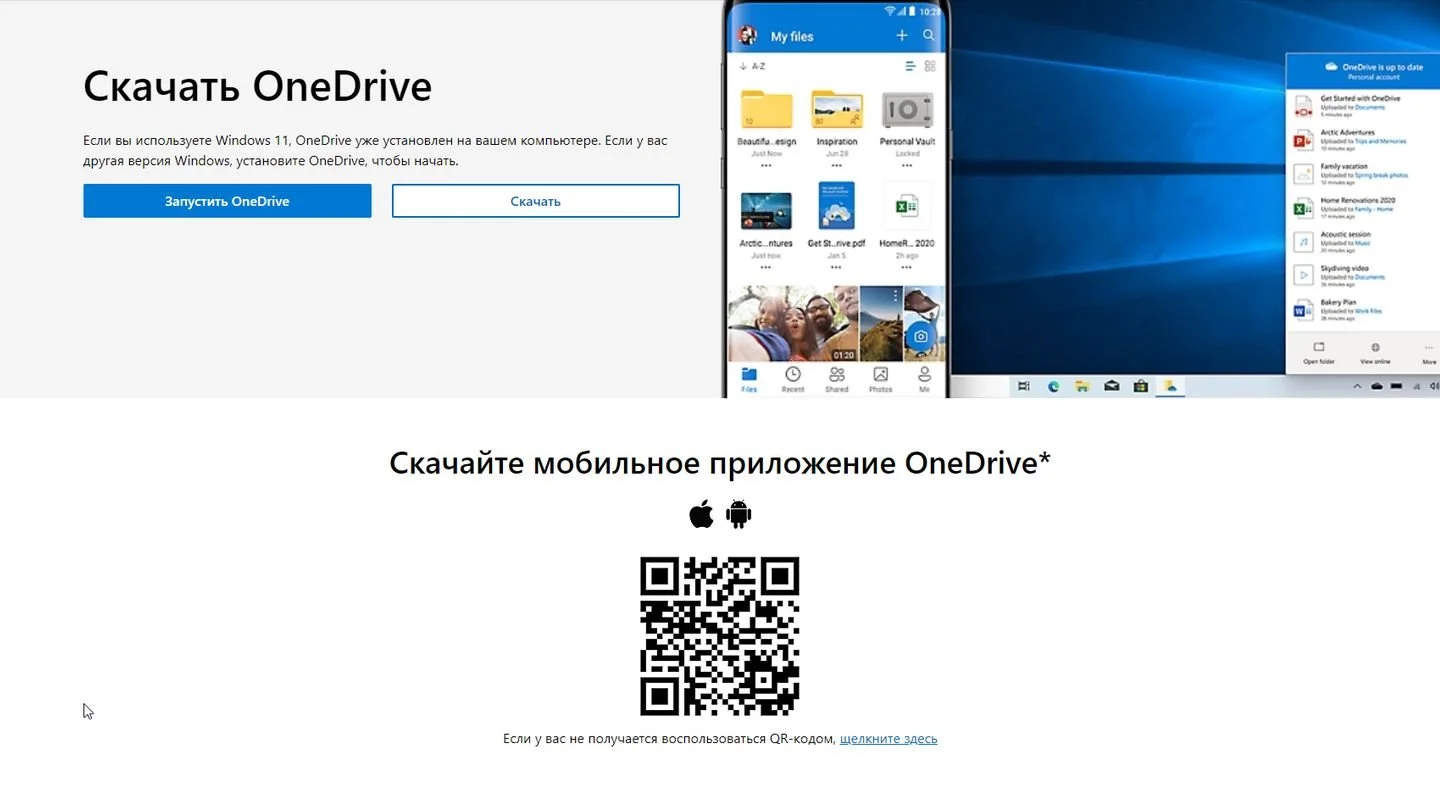Screen dimensions: 1440x810
Task: Click the Apple logo icon
Action: 701,514
